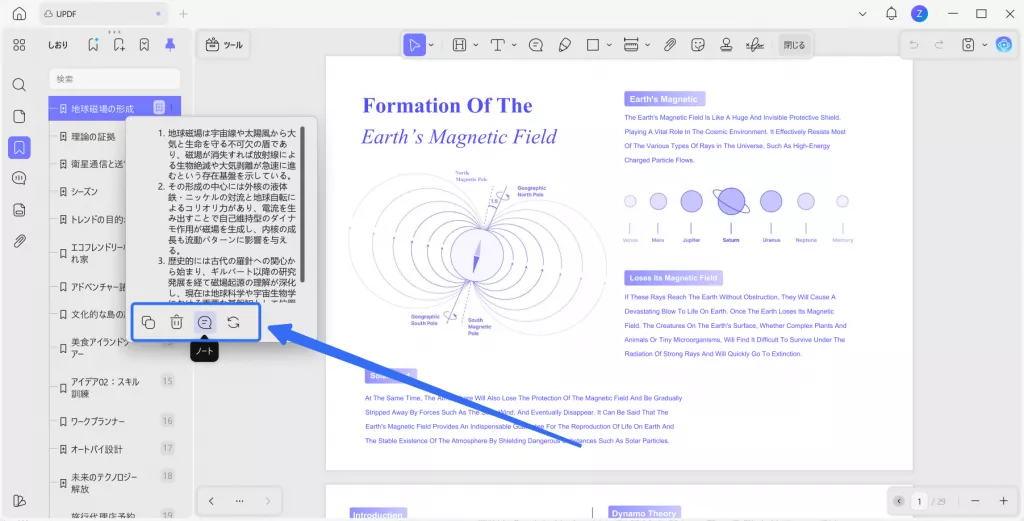Expand the text tool dropdown arrow
This screenshot has height=521, width=1024.
[x=514, y=45]
